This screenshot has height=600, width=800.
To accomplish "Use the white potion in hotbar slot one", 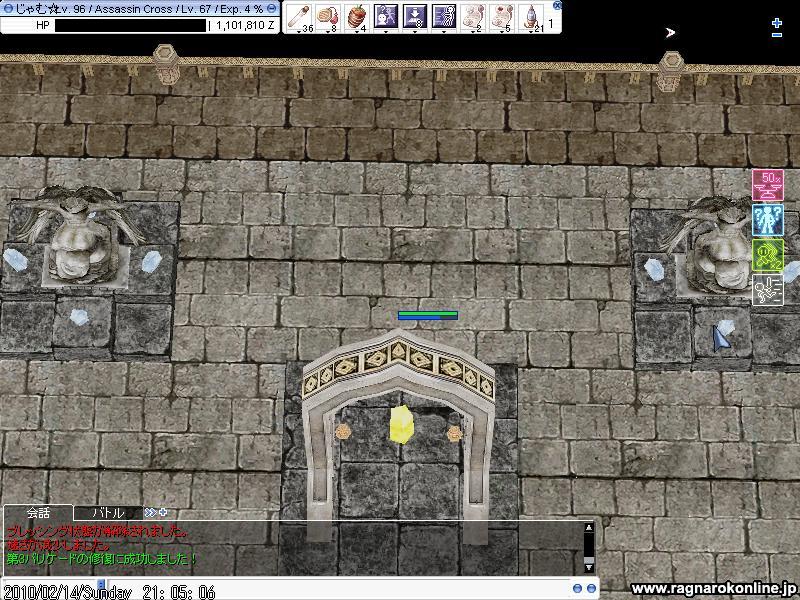I will (298, 17).
